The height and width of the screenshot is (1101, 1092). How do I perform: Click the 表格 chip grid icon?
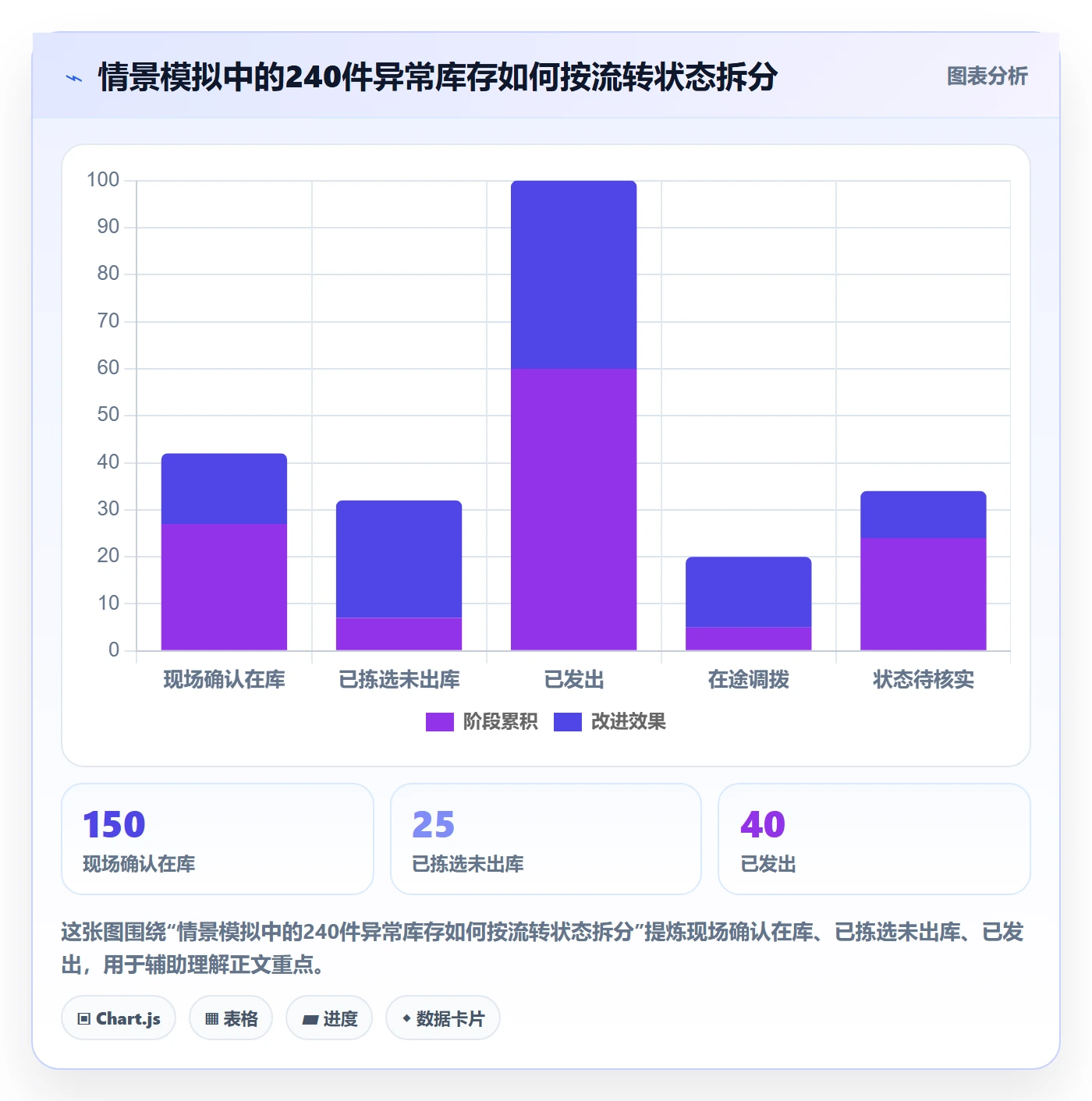click(211, 1018)
